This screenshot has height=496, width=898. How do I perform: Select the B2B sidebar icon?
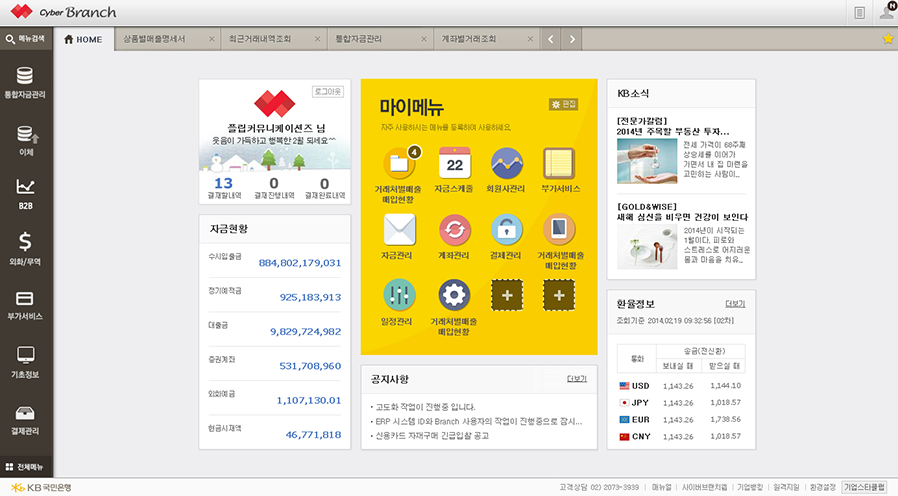[x=25, y=194]
